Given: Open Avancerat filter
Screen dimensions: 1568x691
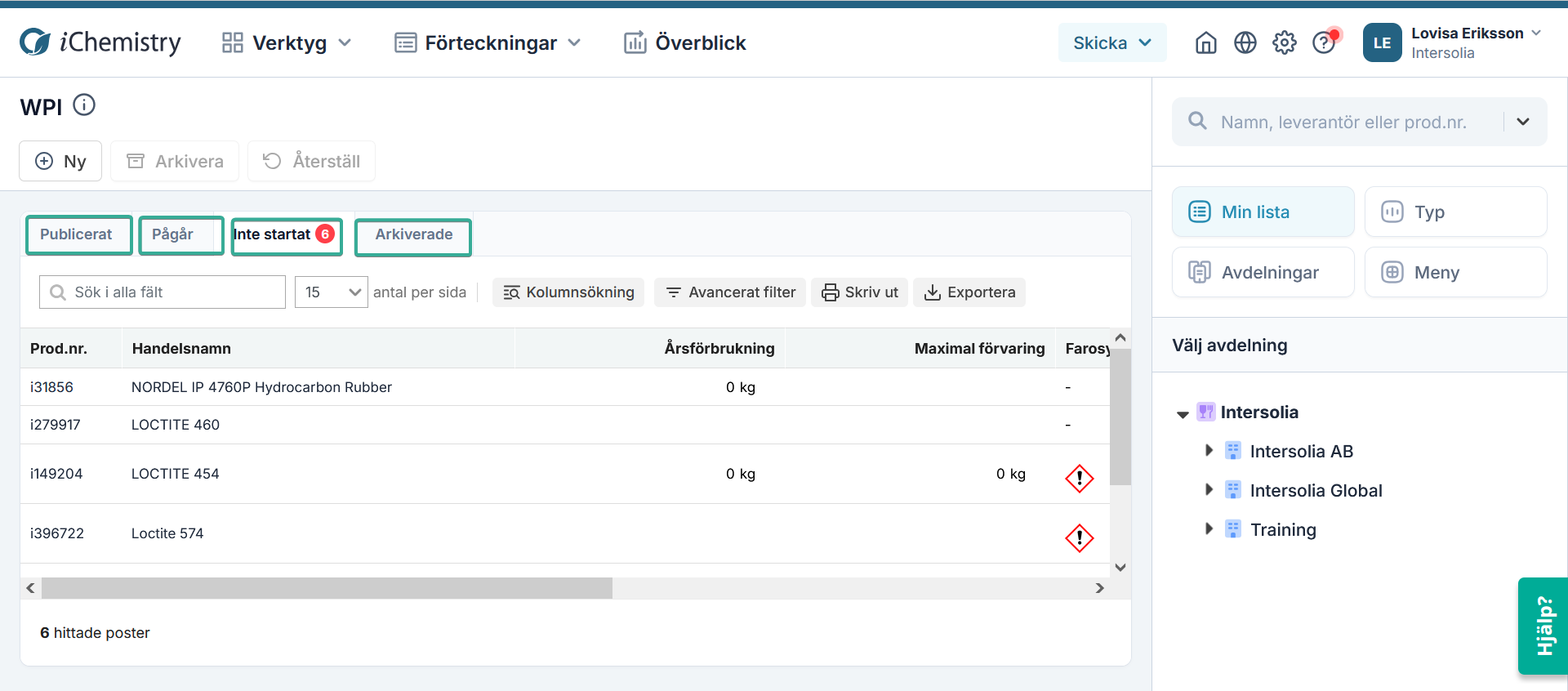Looking at the screenshot, I should click(x=730, y=292).
